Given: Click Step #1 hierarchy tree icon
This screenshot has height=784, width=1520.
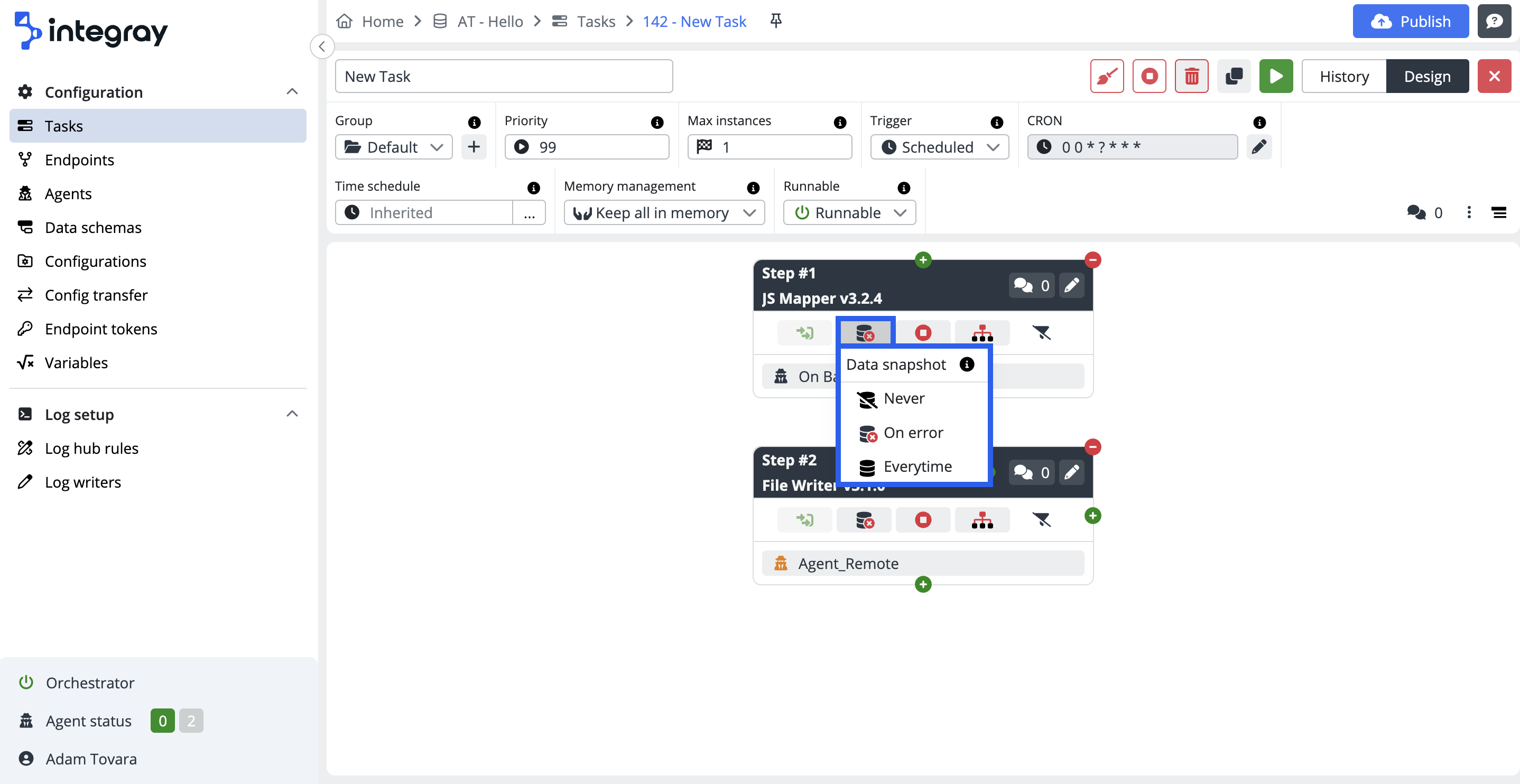Looking at the screenshot, I should 982,333.
